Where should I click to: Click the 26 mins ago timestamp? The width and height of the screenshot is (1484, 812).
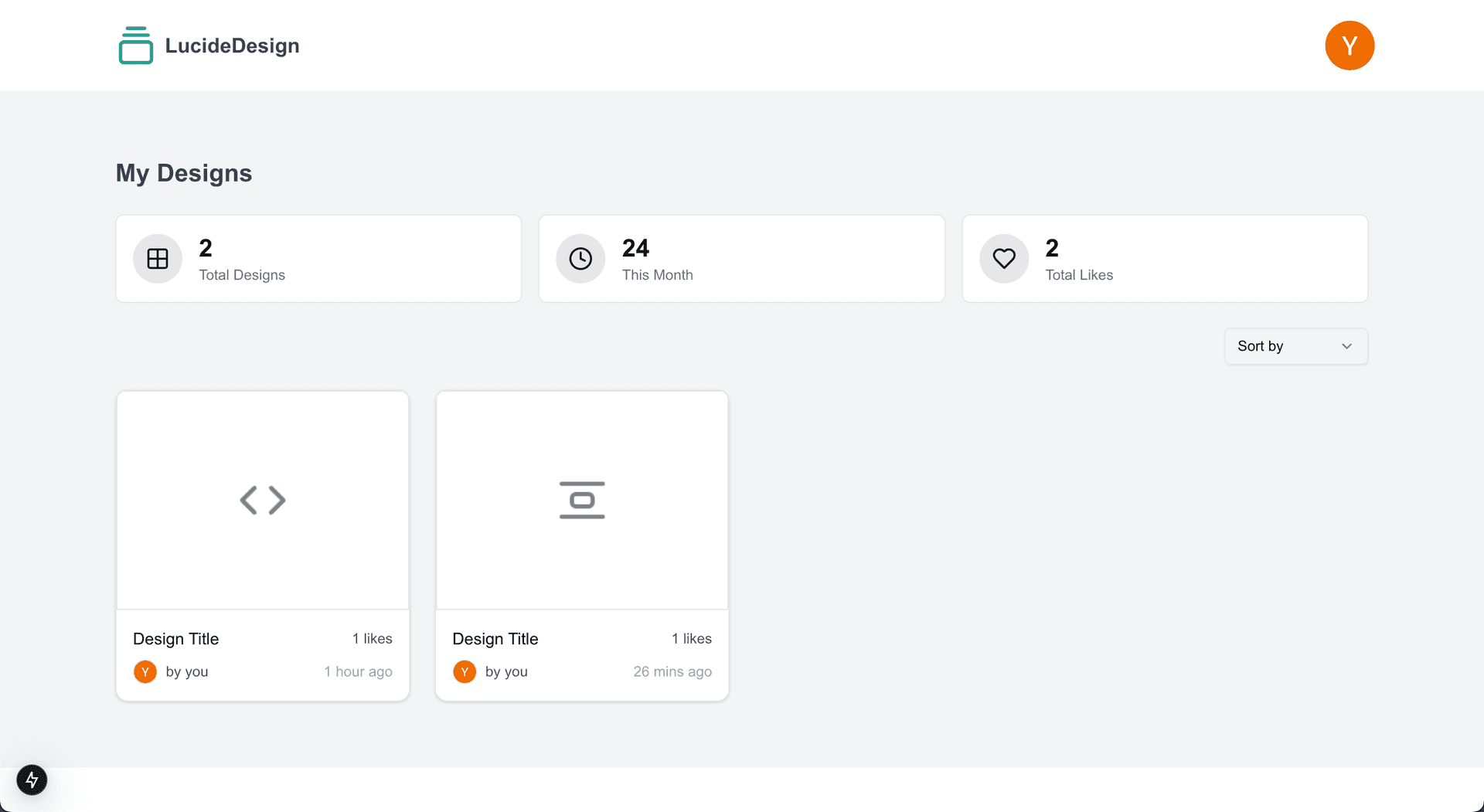point(672,671)
